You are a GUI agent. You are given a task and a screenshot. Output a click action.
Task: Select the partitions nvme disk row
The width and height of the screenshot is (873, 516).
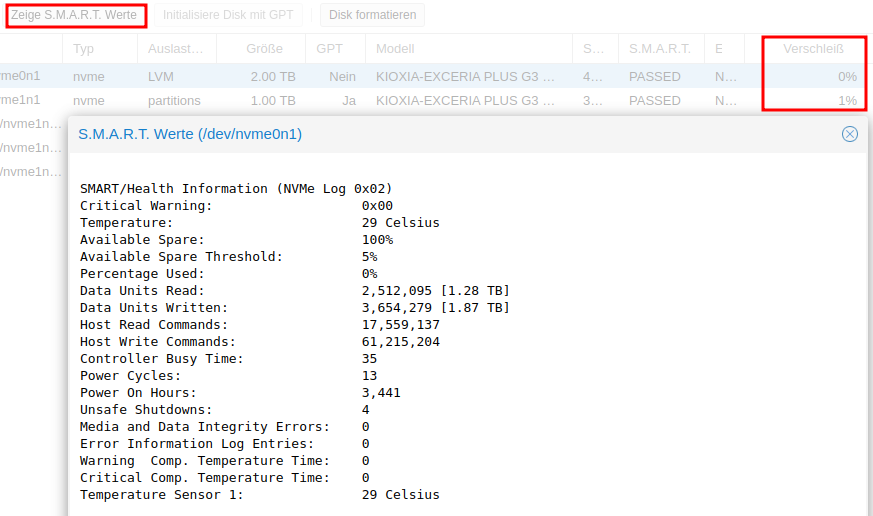pyautogui.click(x=174, y=101)
